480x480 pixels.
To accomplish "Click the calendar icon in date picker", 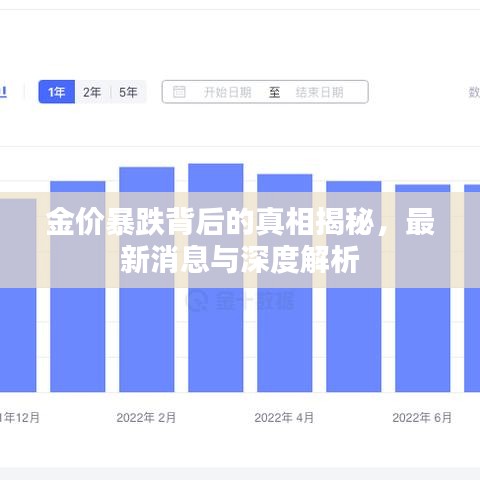I will point(179,92).
